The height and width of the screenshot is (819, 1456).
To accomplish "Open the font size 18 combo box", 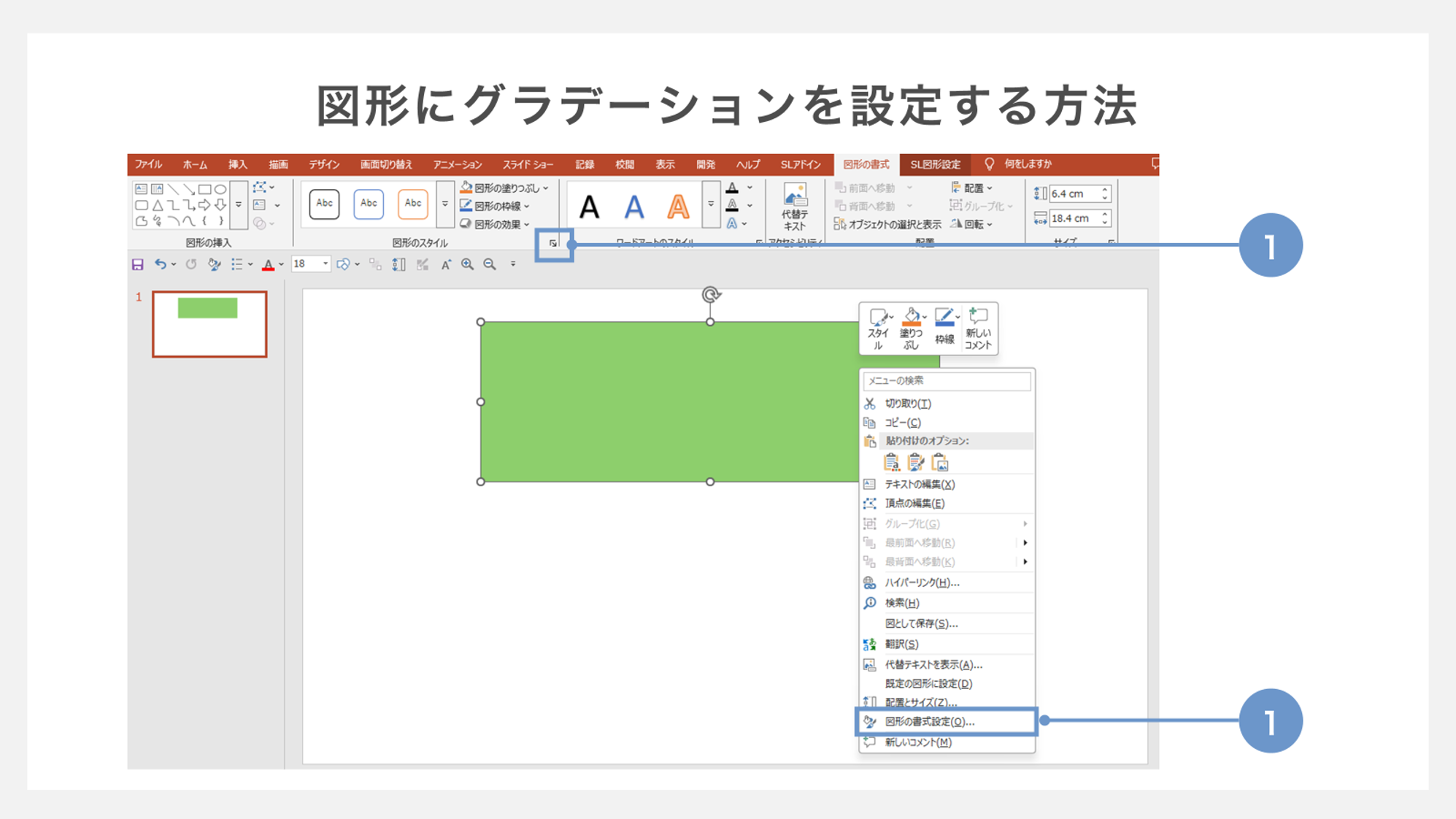I will [310, 264].
